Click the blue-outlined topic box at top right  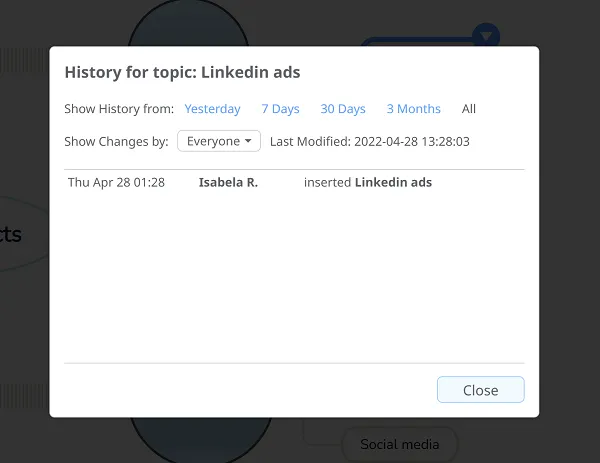tap(420, 41)
